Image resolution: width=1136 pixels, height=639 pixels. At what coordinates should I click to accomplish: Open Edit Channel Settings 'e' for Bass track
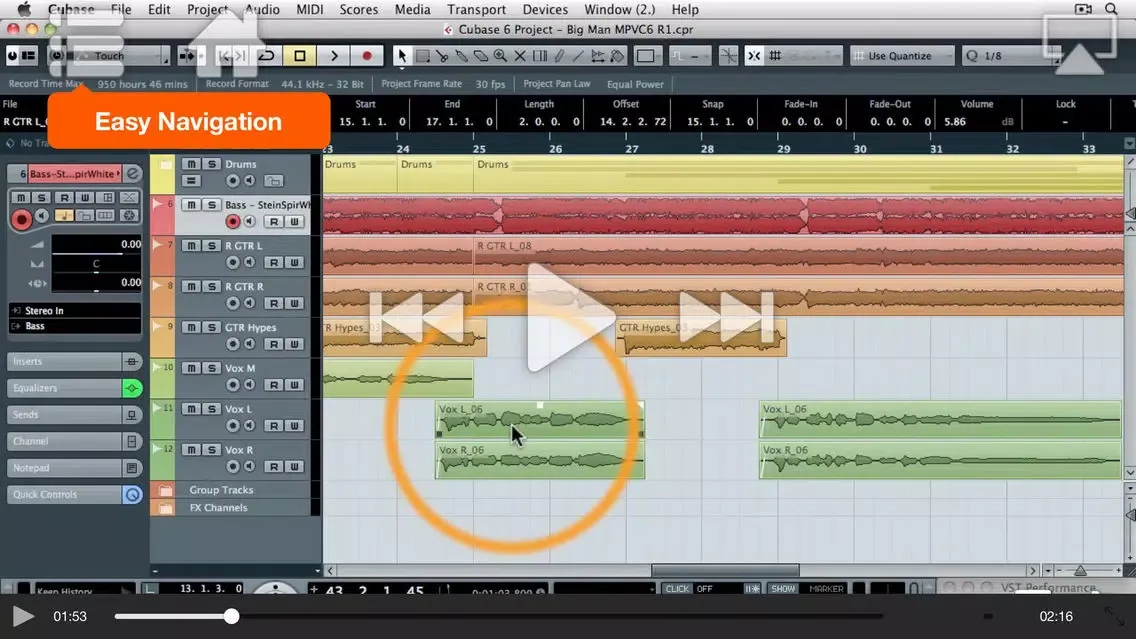click(x=133, y=174)
